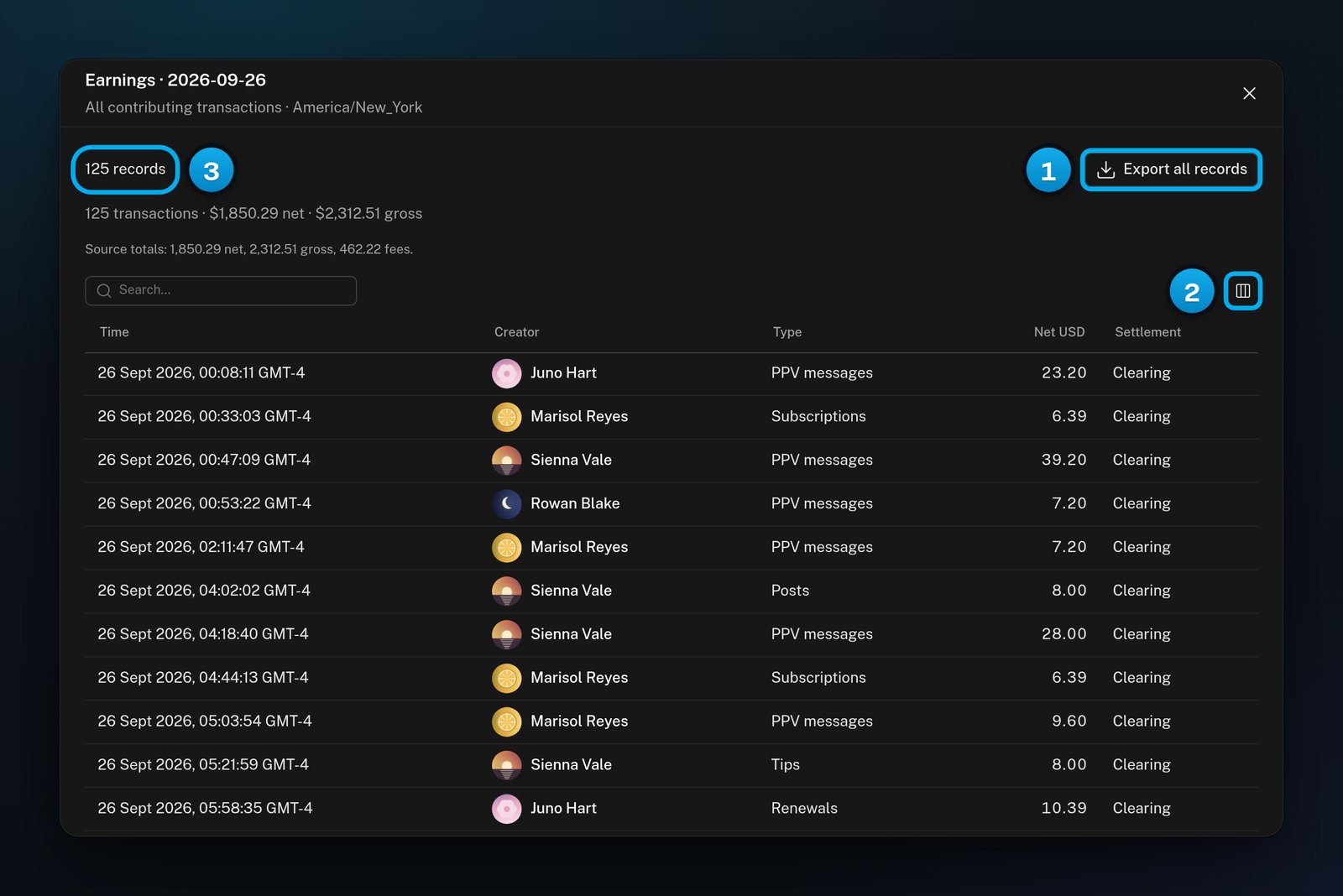Click the search magnifier icon
This screenshot has height=896, width=1343.
point(104,290)
